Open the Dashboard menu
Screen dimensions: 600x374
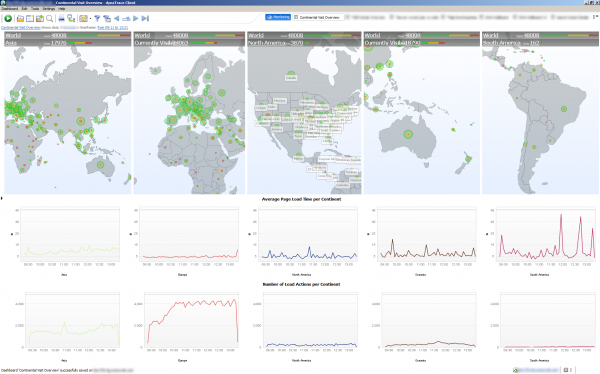[x=10, y=8]
